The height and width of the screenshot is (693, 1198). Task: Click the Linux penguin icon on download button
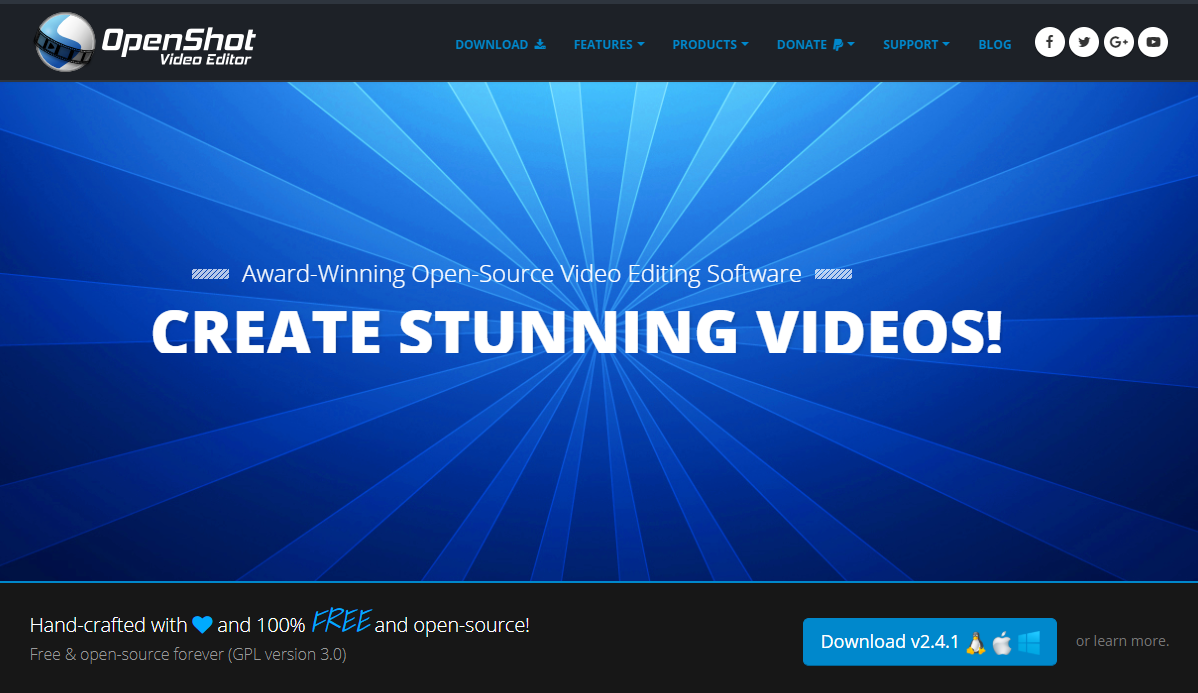click(976, 643)
